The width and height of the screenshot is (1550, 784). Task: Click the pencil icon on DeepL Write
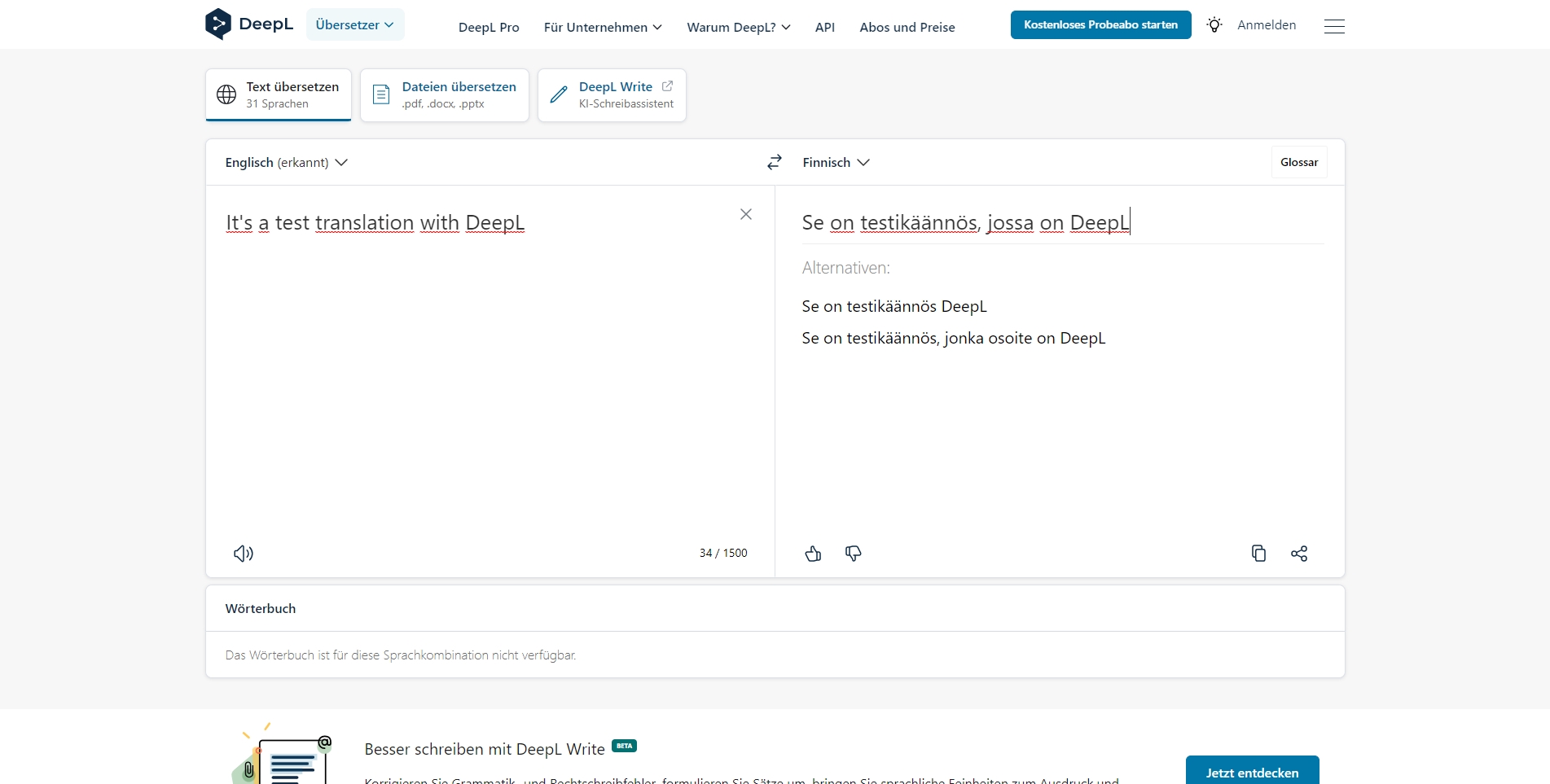559,94
